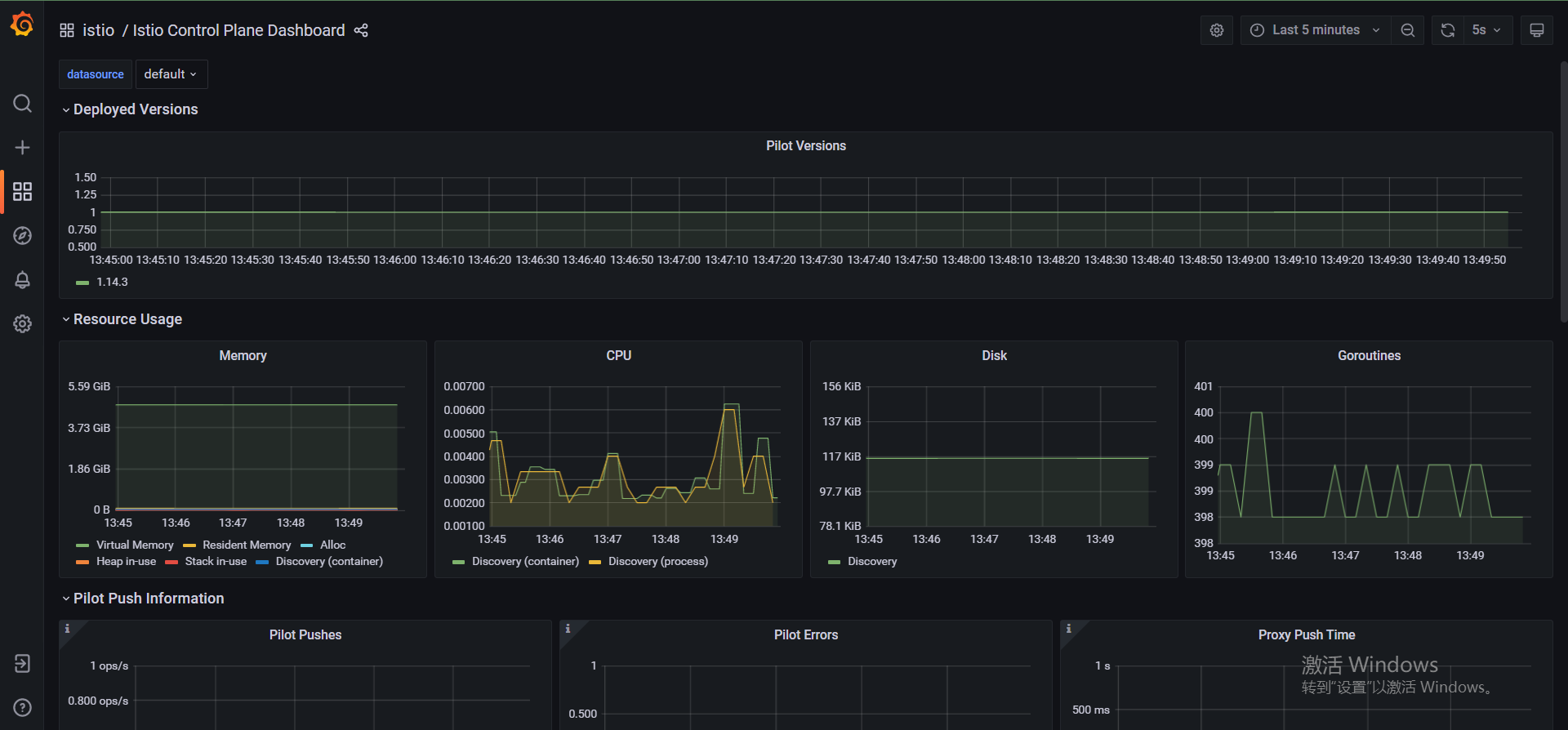Open the CPU panel title menu
Viewport: 1568px width, 730px height.
(x=618, y=356)
